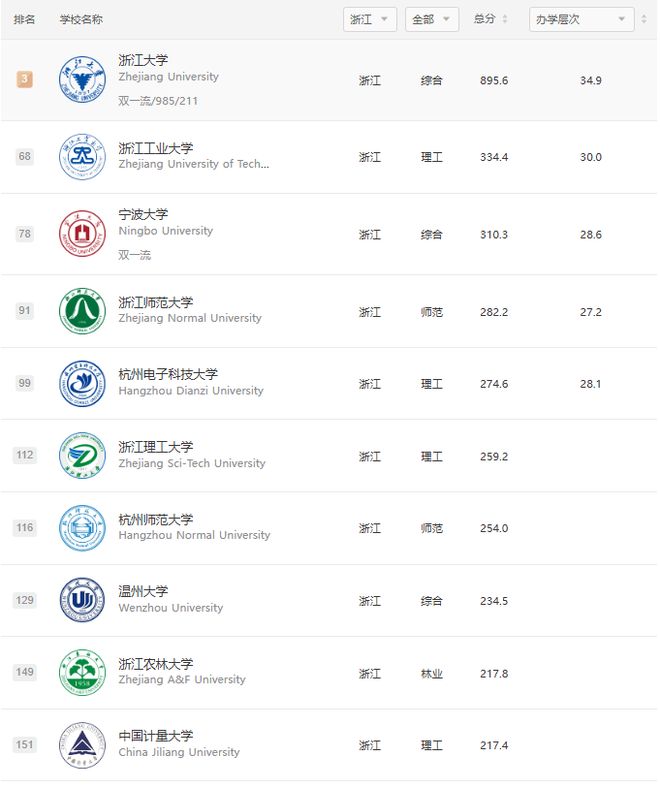Click the Ningbo University red emblem
The width and height of the screenshot is (660, 788).
coord(82,234)
